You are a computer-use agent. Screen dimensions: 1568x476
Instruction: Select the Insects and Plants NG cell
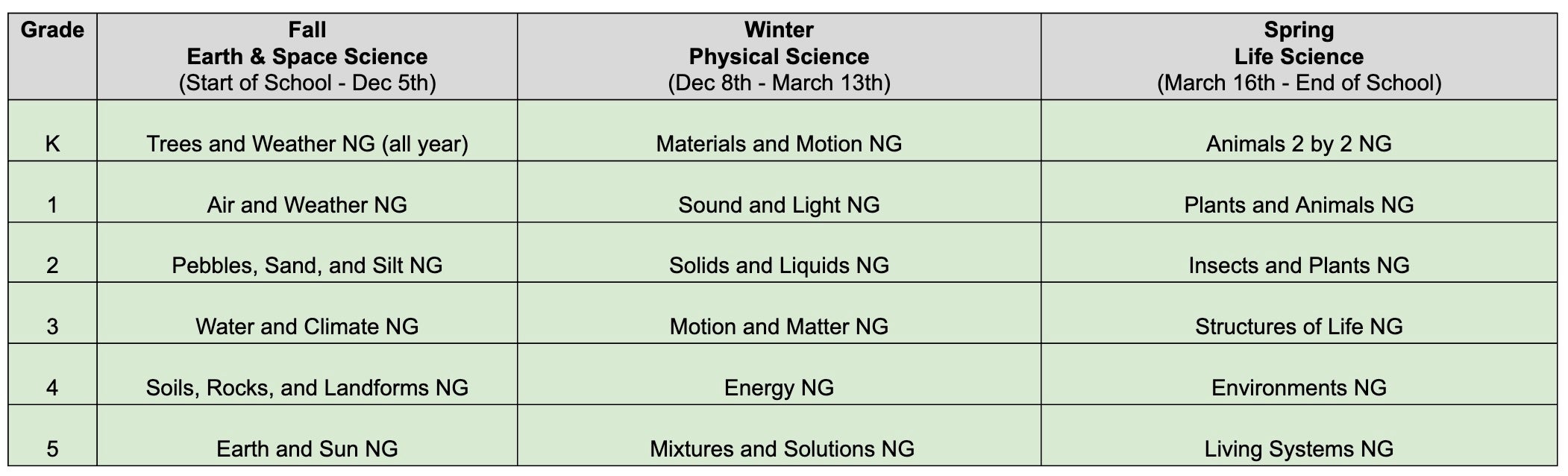[1299, 265]
